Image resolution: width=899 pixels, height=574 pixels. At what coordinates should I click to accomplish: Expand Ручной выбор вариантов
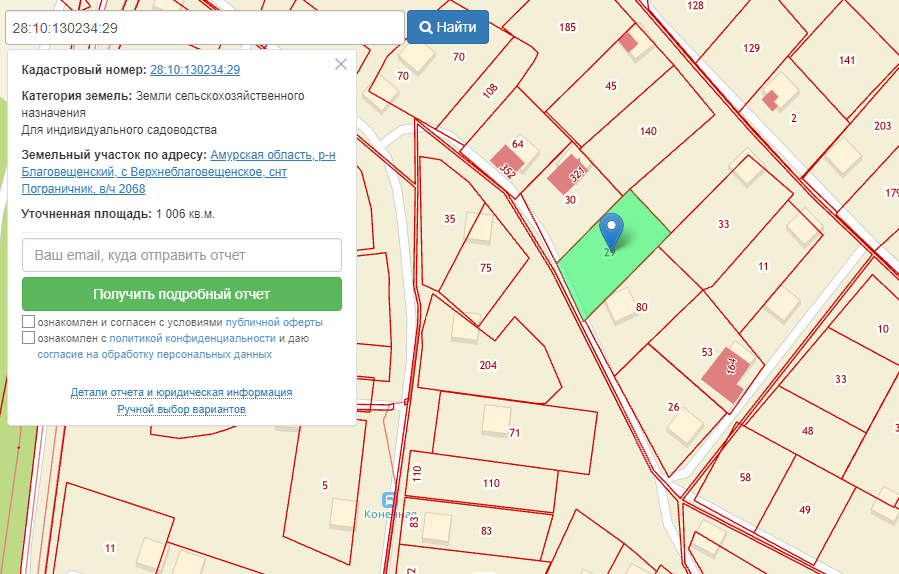[x=181, y=409]
